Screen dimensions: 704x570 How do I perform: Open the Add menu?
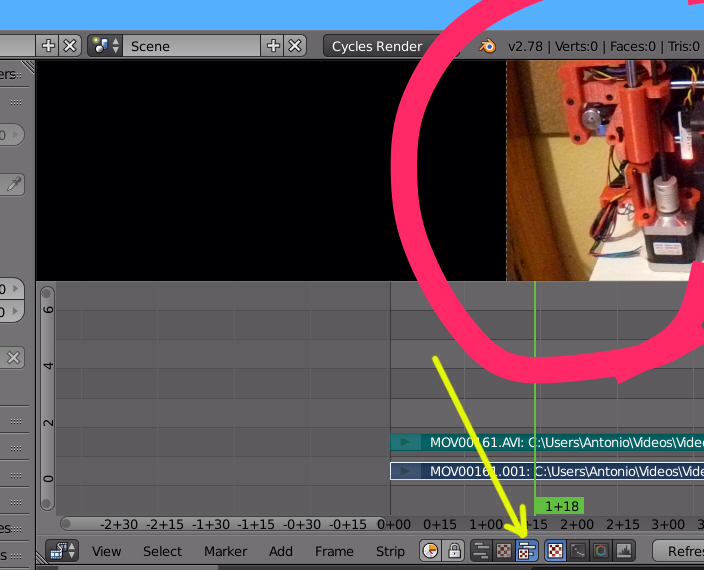coord(281,551)
